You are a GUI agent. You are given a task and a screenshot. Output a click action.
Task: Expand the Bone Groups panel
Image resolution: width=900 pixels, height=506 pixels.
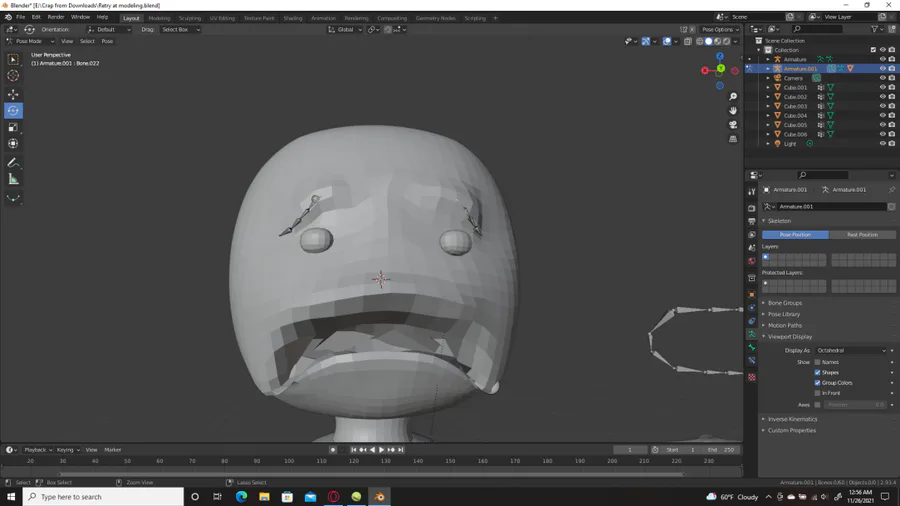pos(785,303)
